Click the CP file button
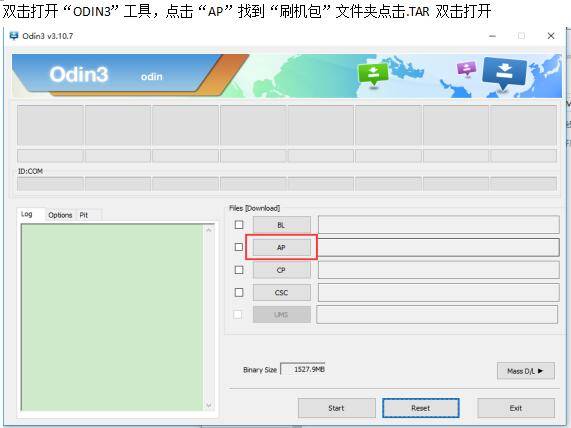This screenshot has width=571, height=428. pos(282,270)
